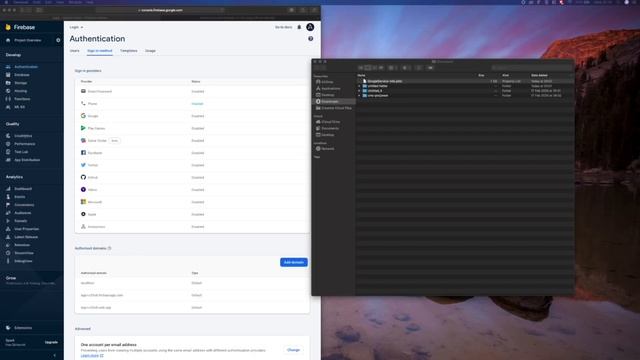Open Apple provider row
This screenshot has width=640, height=360.
(x=192, y=214)
